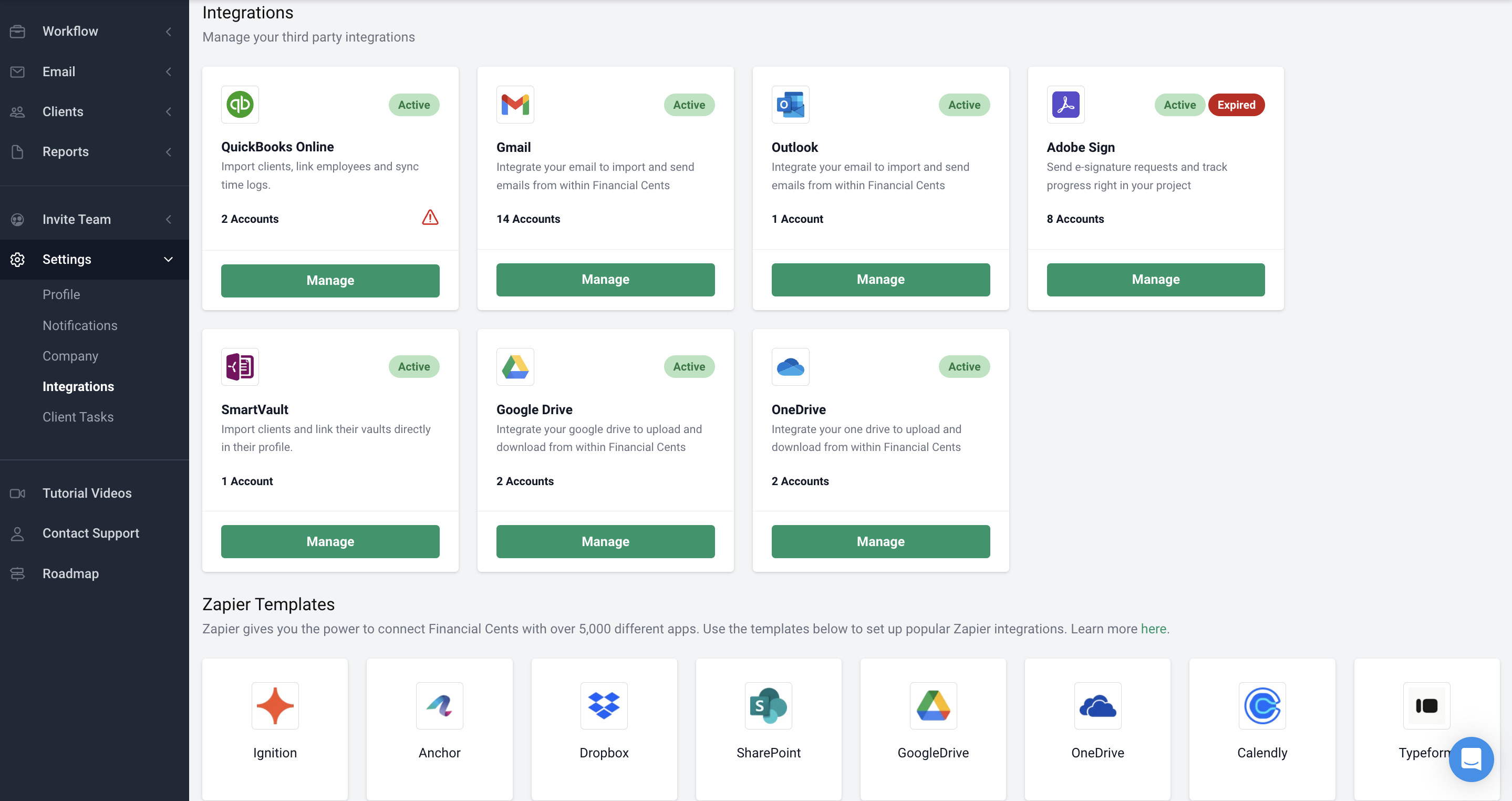
Task: Open the chat support bubble
Action: click(1471, 759)
